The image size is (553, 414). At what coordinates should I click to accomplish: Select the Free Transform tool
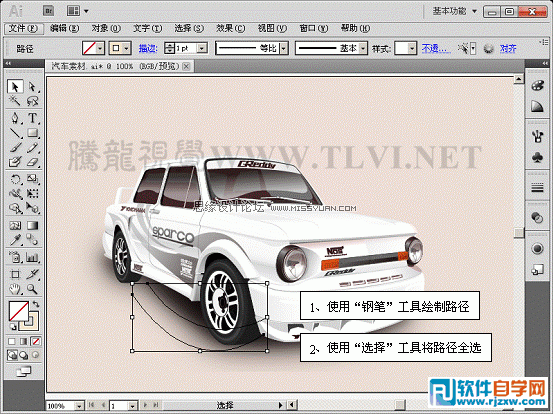tap(32, 194)
